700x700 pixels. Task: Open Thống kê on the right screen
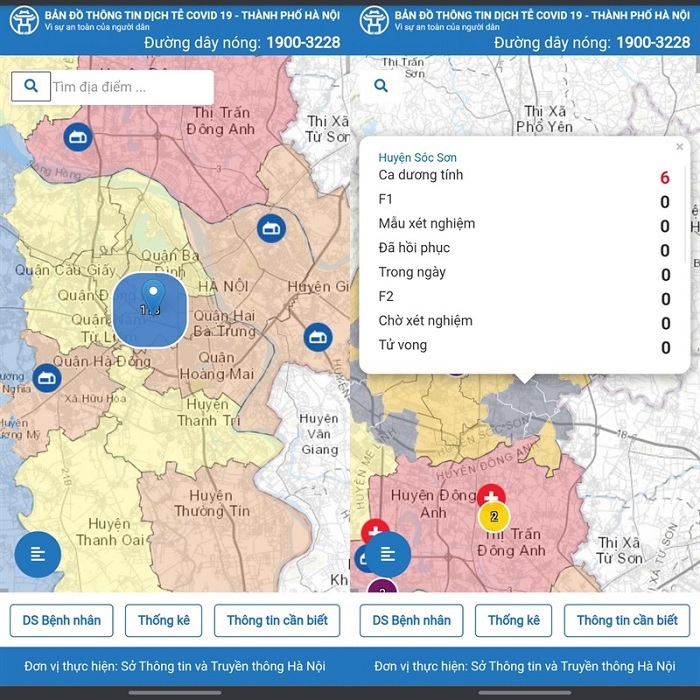(x=513, y=621)
